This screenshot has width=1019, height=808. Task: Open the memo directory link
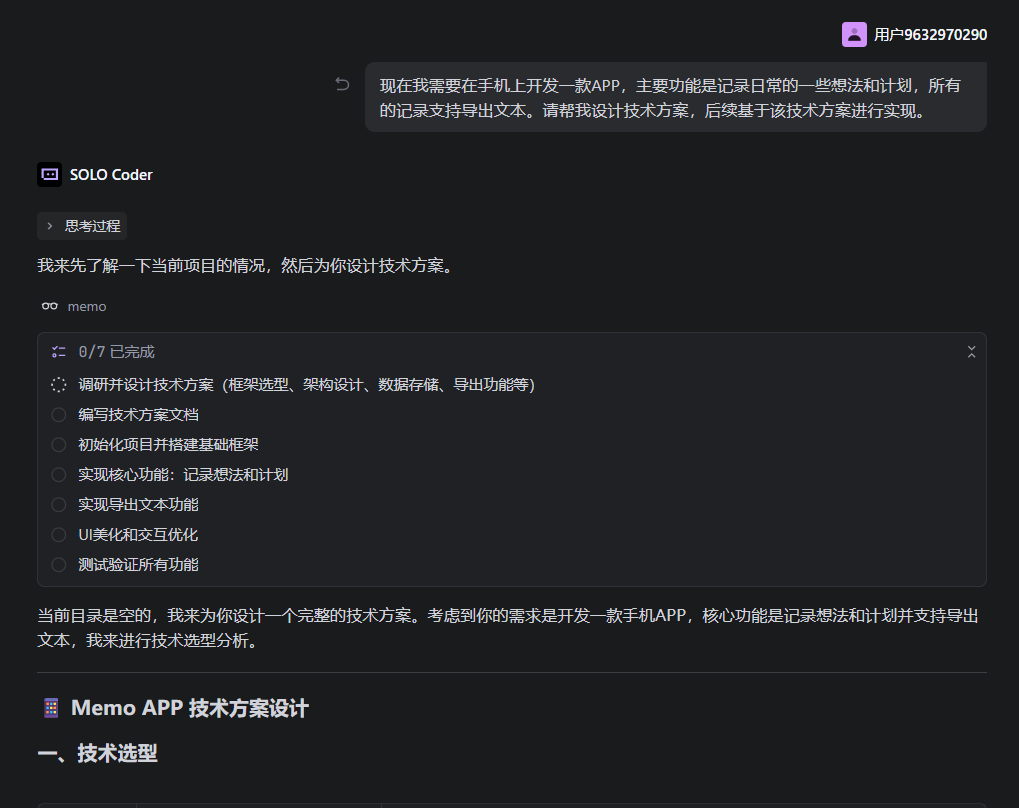point(86,307)
